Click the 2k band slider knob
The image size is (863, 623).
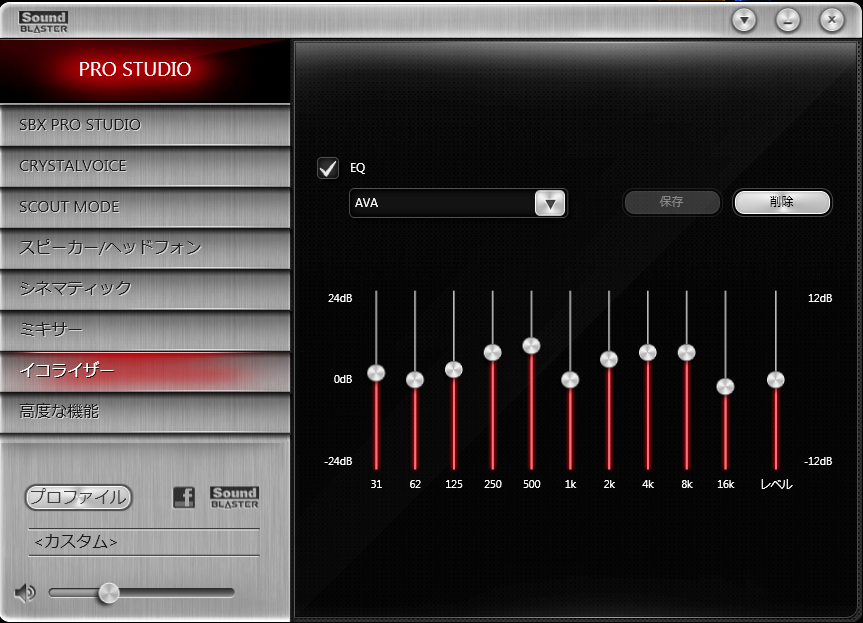tap(609, 359)
